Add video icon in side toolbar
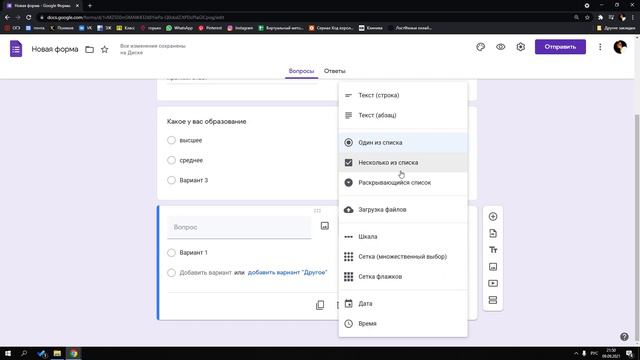Image resolution: width=640 pixels, height=360 pixels. [x=493, y=283]
